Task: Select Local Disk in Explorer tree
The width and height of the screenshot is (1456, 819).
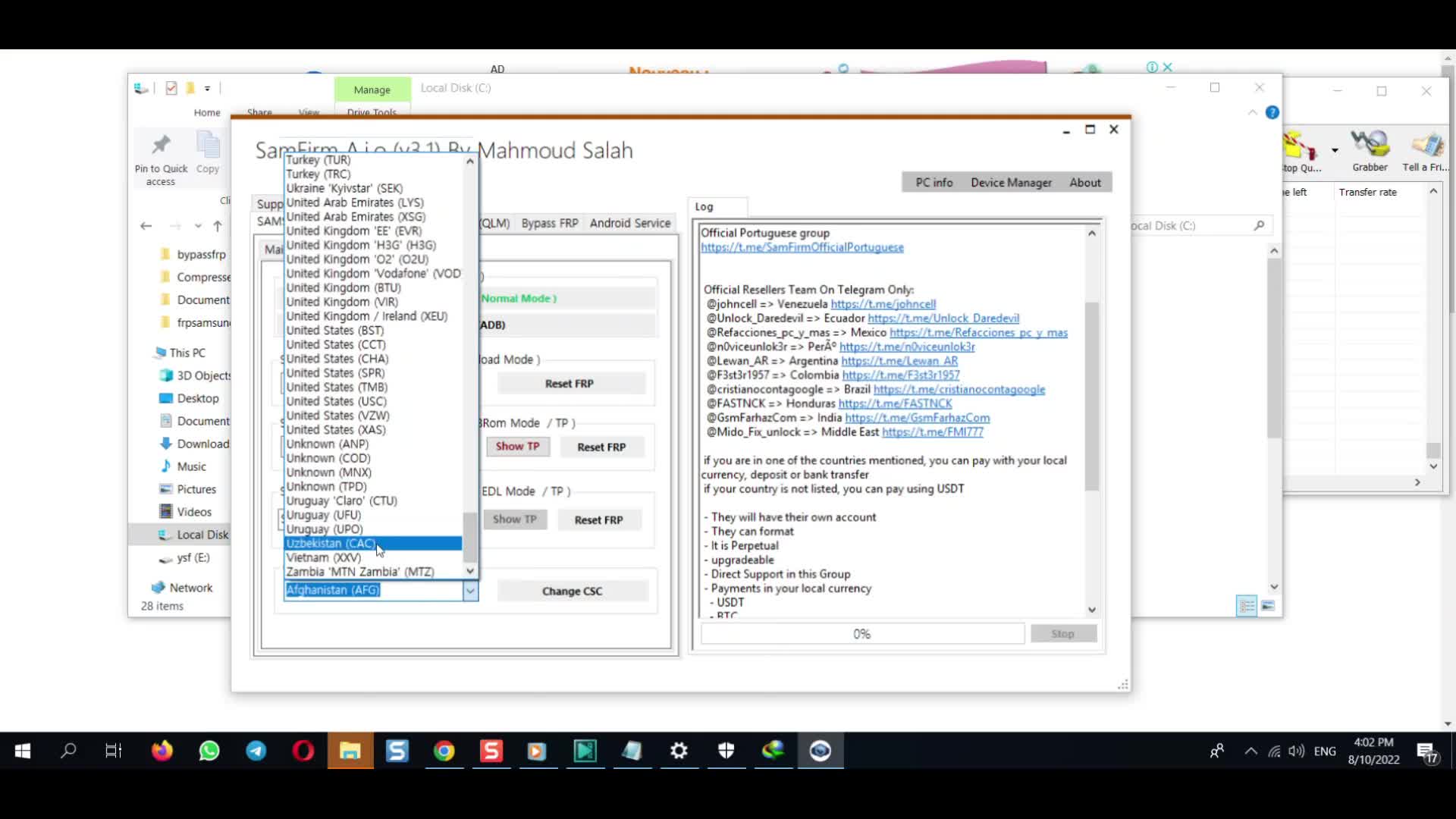Action: [x=202, y=535]
